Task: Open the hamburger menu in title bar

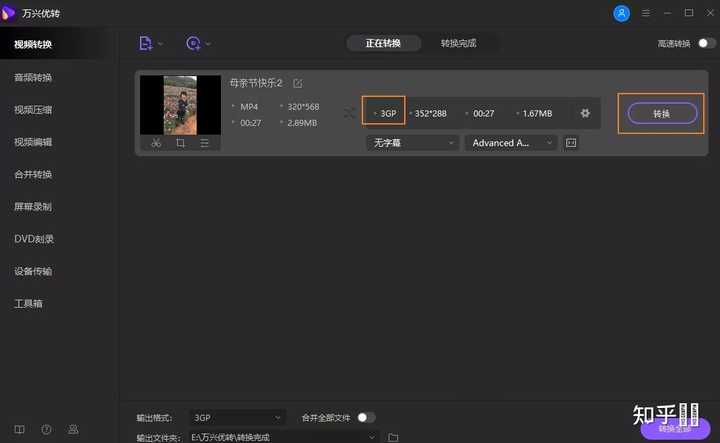Action: tap(646, 13)
